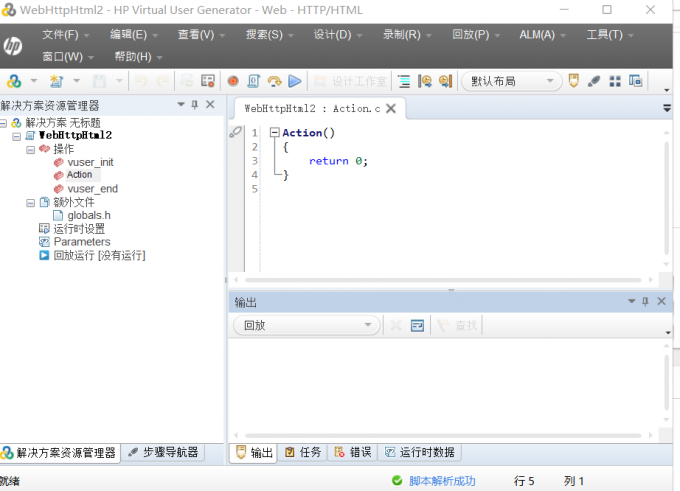Switch to the 步骤导航器 bottom tab
The image size is (680, 491).
click(163, 453)
